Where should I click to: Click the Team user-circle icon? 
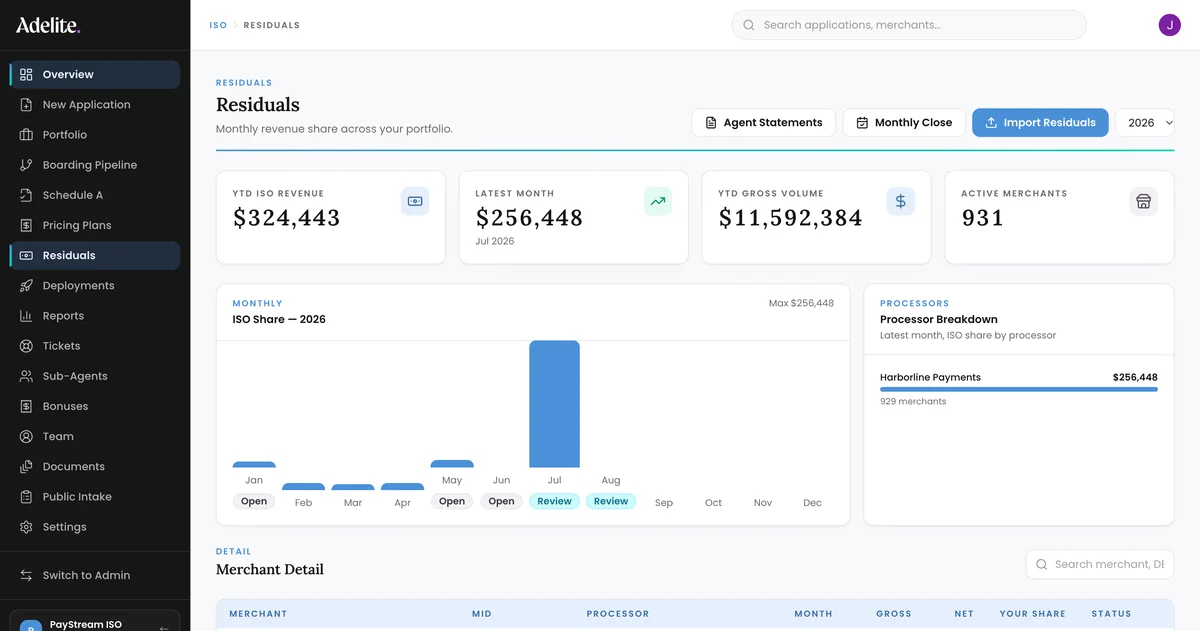click(26, 436)
